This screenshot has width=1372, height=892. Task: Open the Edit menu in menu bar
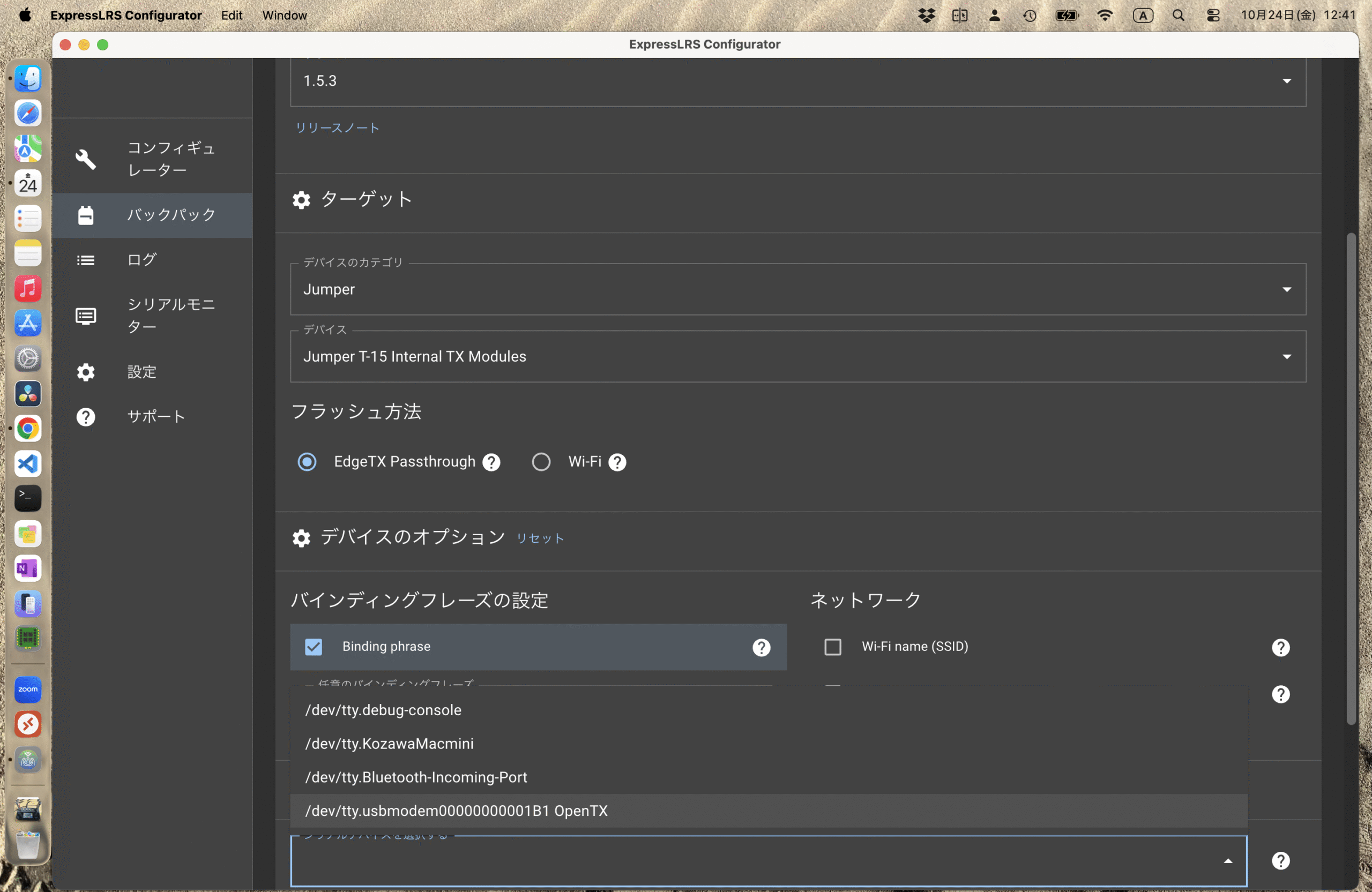click(231, 16)
